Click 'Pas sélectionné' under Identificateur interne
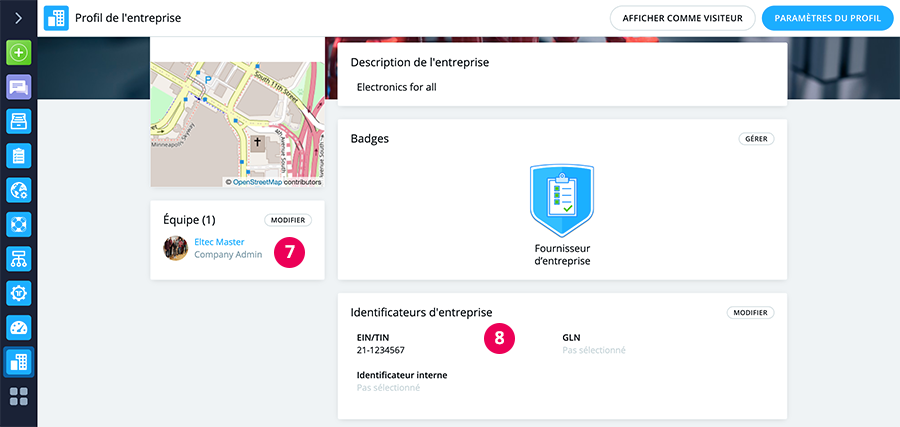This screenshot has height=427, width=900. pyautogui.click(x=389, y=388)
